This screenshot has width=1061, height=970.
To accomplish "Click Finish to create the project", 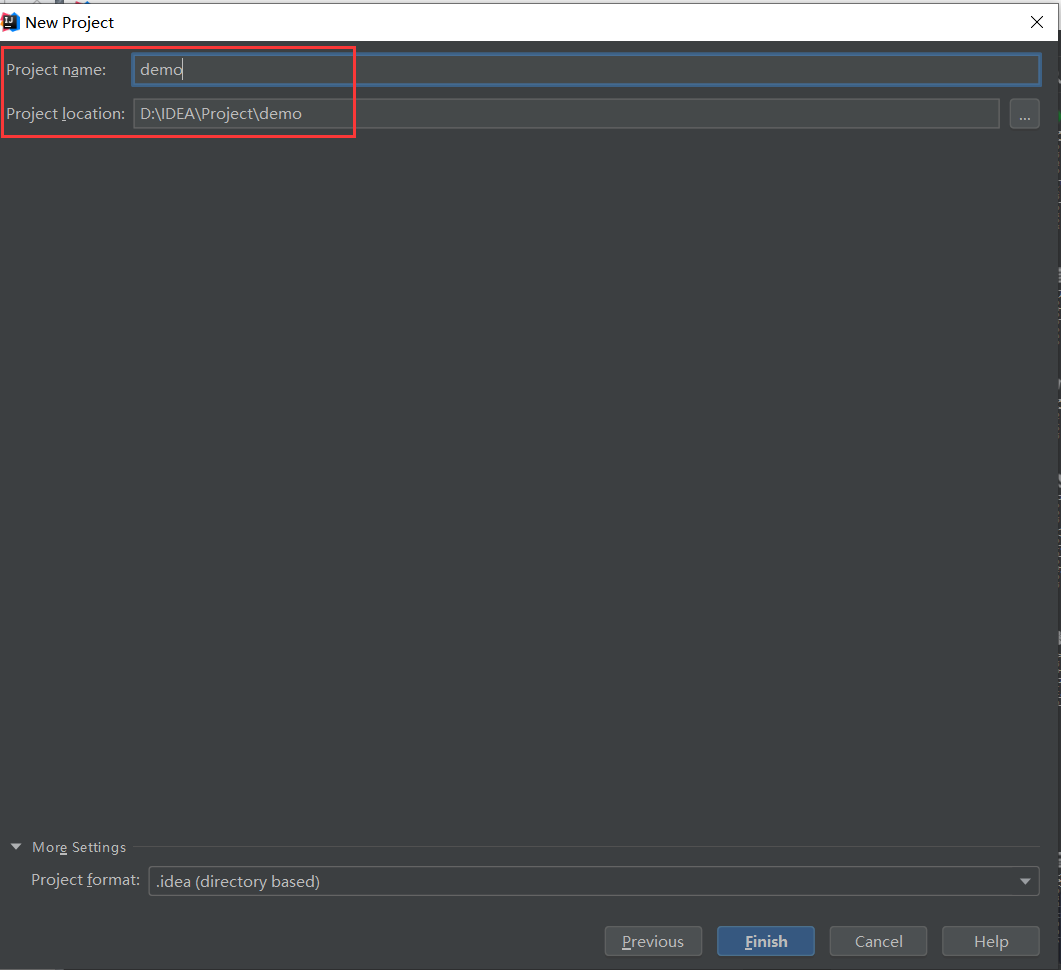I will click(766, 941).
